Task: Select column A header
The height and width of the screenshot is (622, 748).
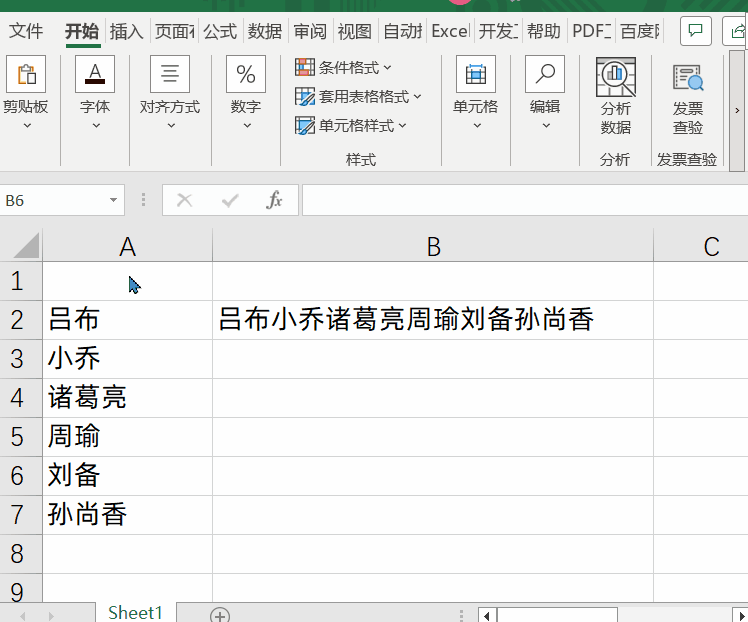Action: 127,247
